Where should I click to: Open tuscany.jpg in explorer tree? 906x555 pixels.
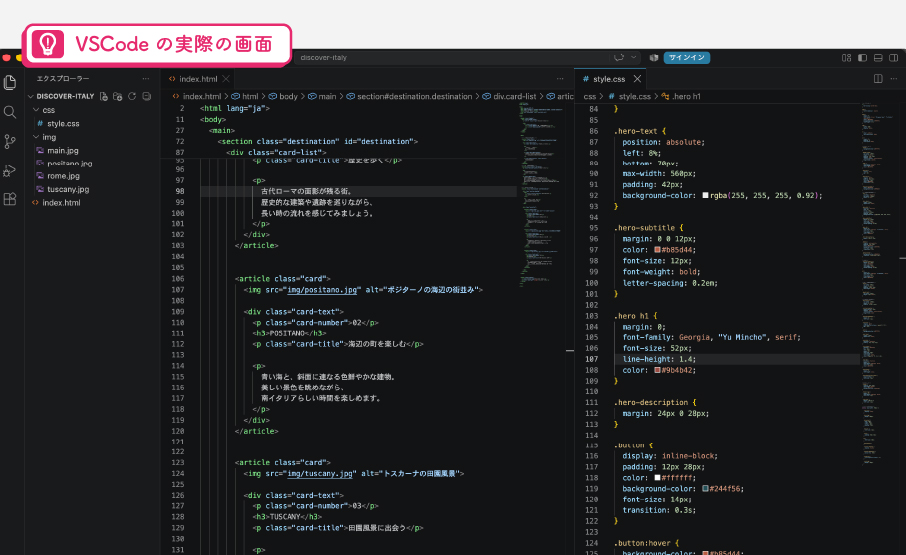coord(68,189)
